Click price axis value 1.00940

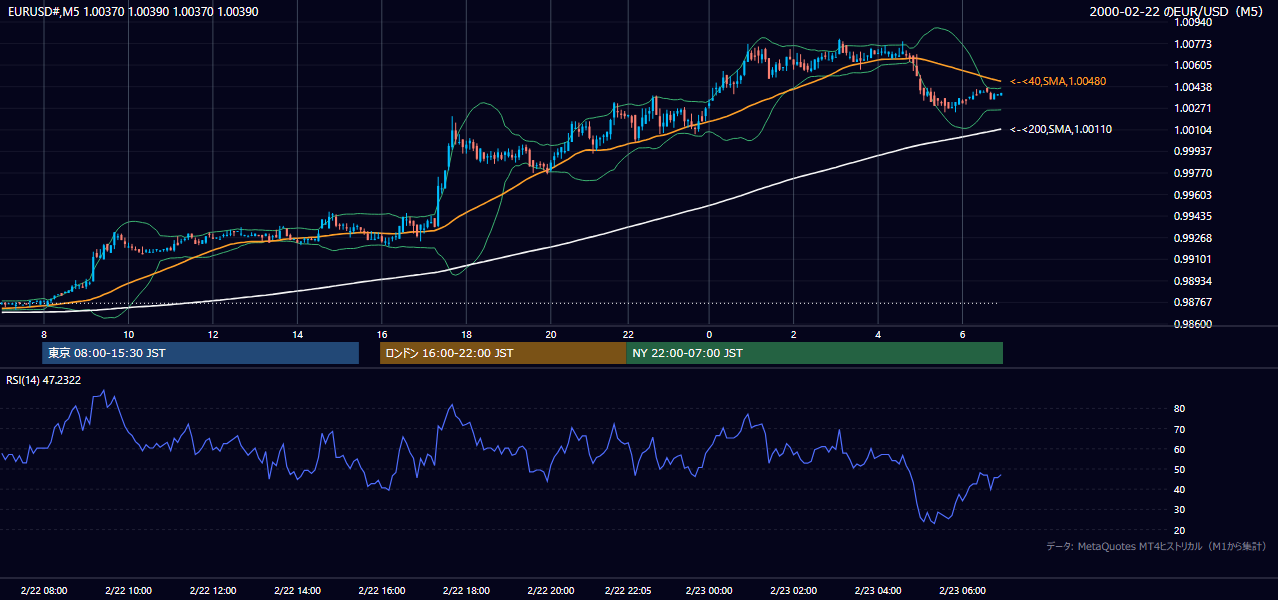tap(1193, 22)
